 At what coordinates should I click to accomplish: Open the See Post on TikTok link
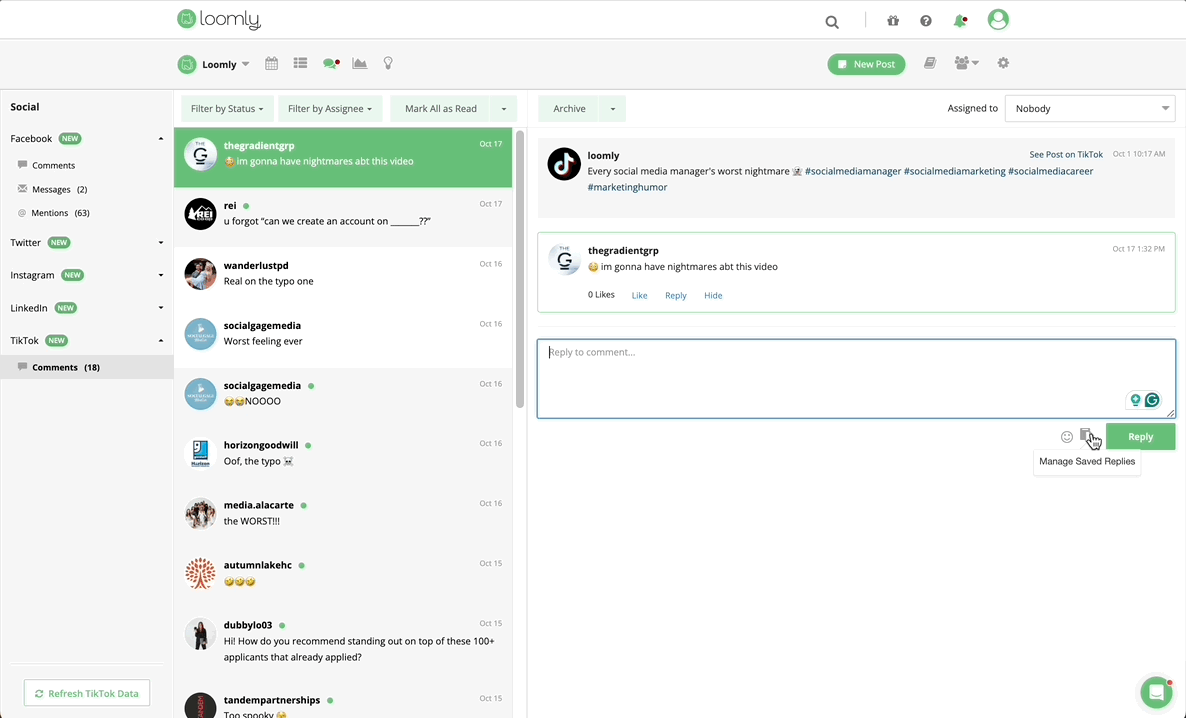(x=1066, y=155)
